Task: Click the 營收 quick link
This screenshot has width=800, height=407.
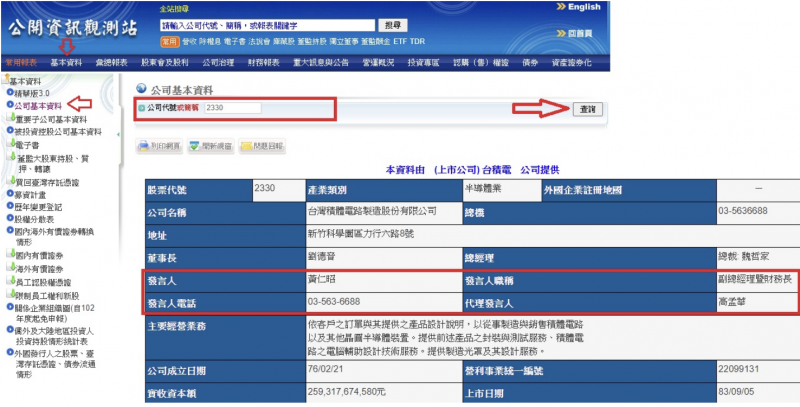Action: click(190, 41)
